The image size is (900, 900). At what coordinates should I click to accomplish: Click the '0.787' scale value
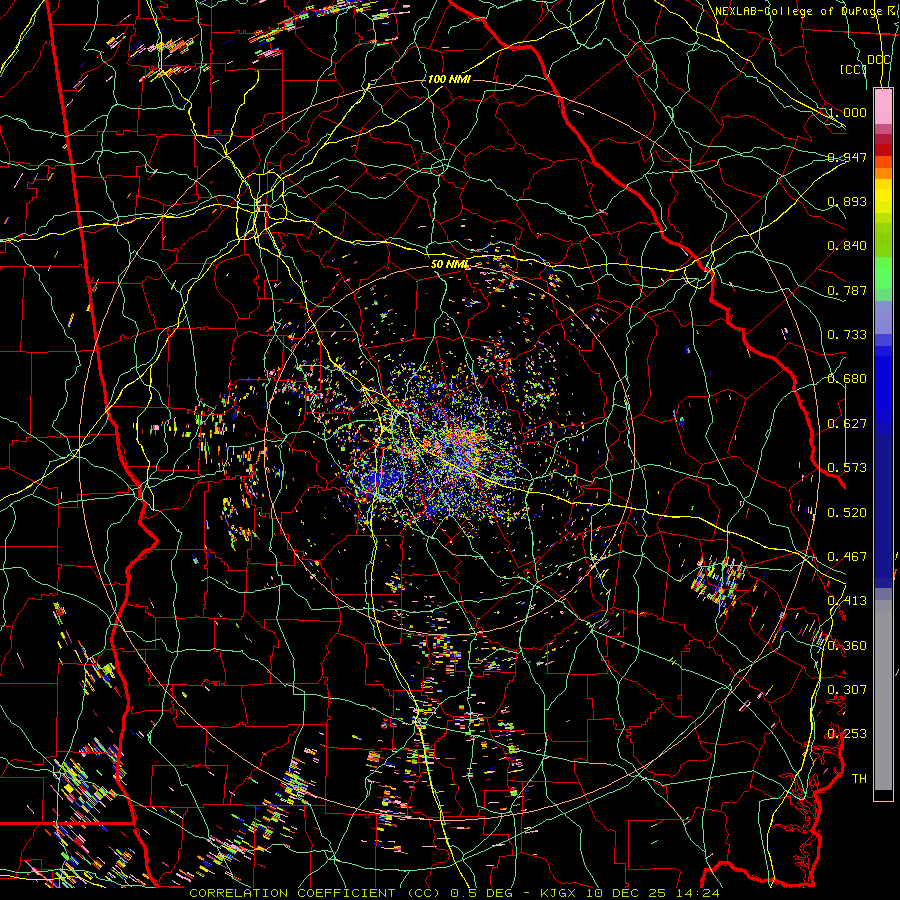tap(847, 290)
